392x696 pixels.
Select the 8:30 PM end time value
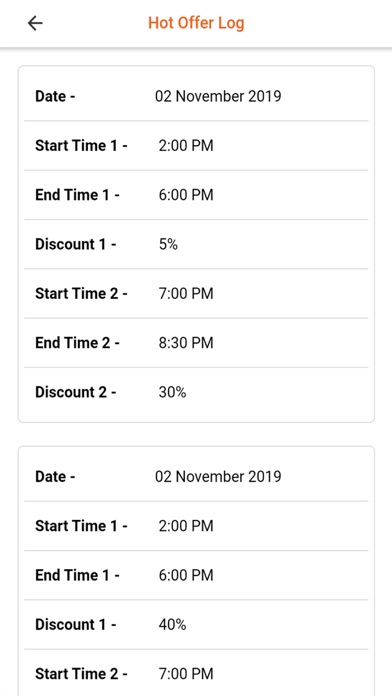(186, 343)
